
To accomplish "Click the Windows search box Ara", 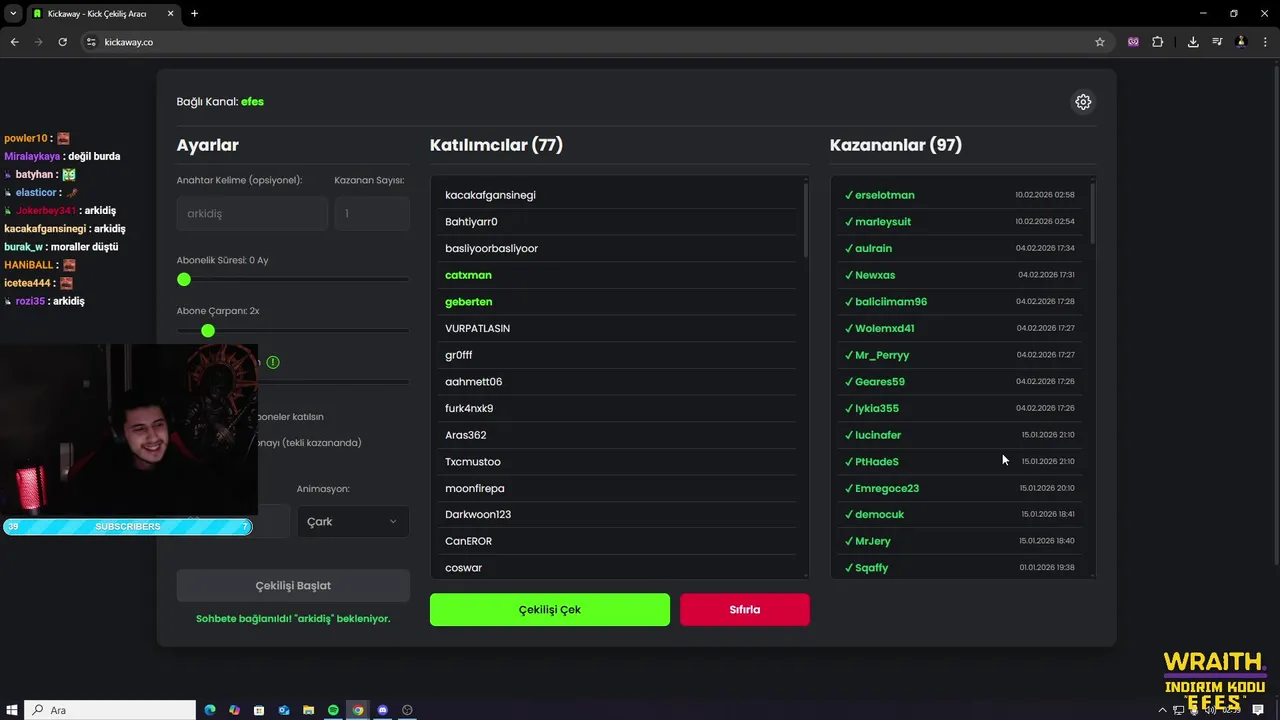I will tap(110, 710).
